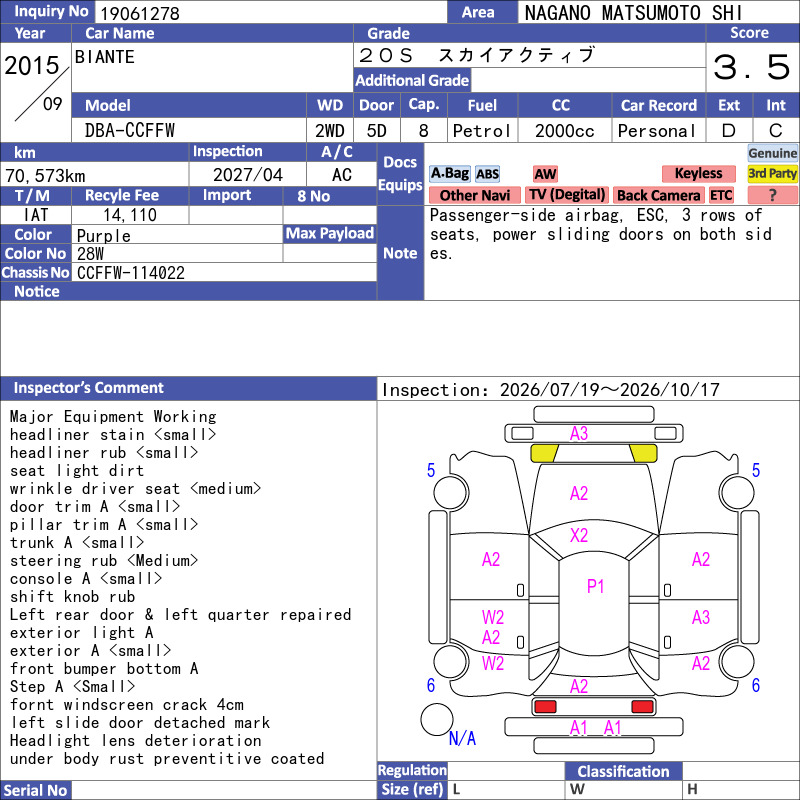Image resolution: width=800 pixels, height=800 pixels.
Task: Click the Chassis No CCFFW-114022 field
Action: [224, 272]
